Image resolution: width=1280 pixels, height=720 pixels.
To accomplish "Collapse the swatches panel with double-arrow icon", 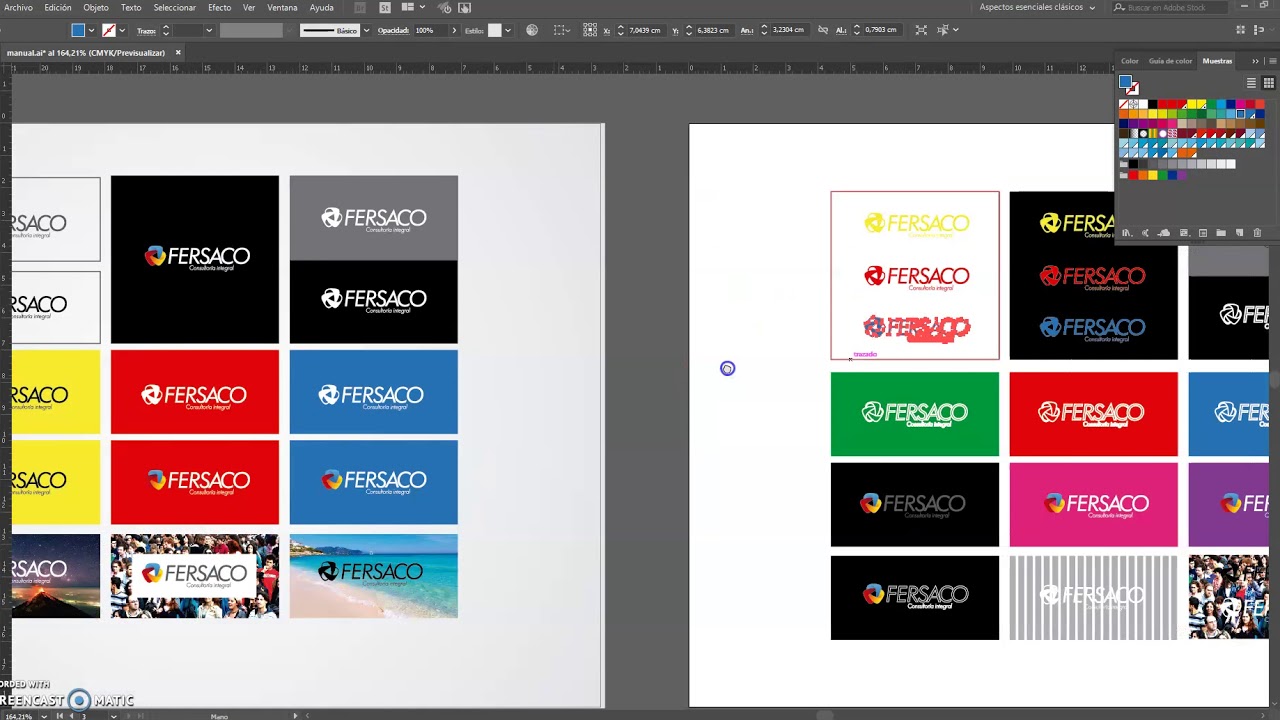I will point(1255,61).
